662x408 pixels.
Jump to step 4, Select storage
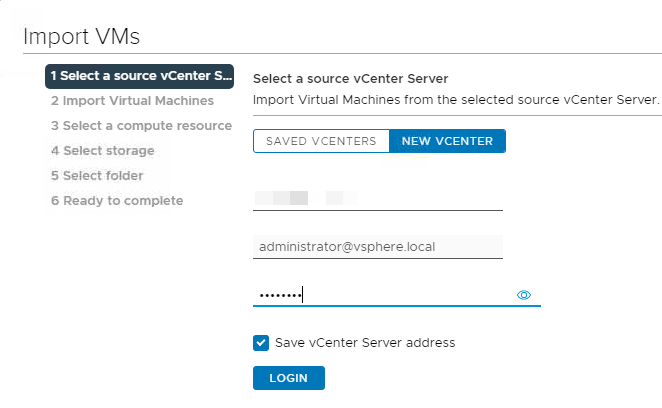point(103,151)
